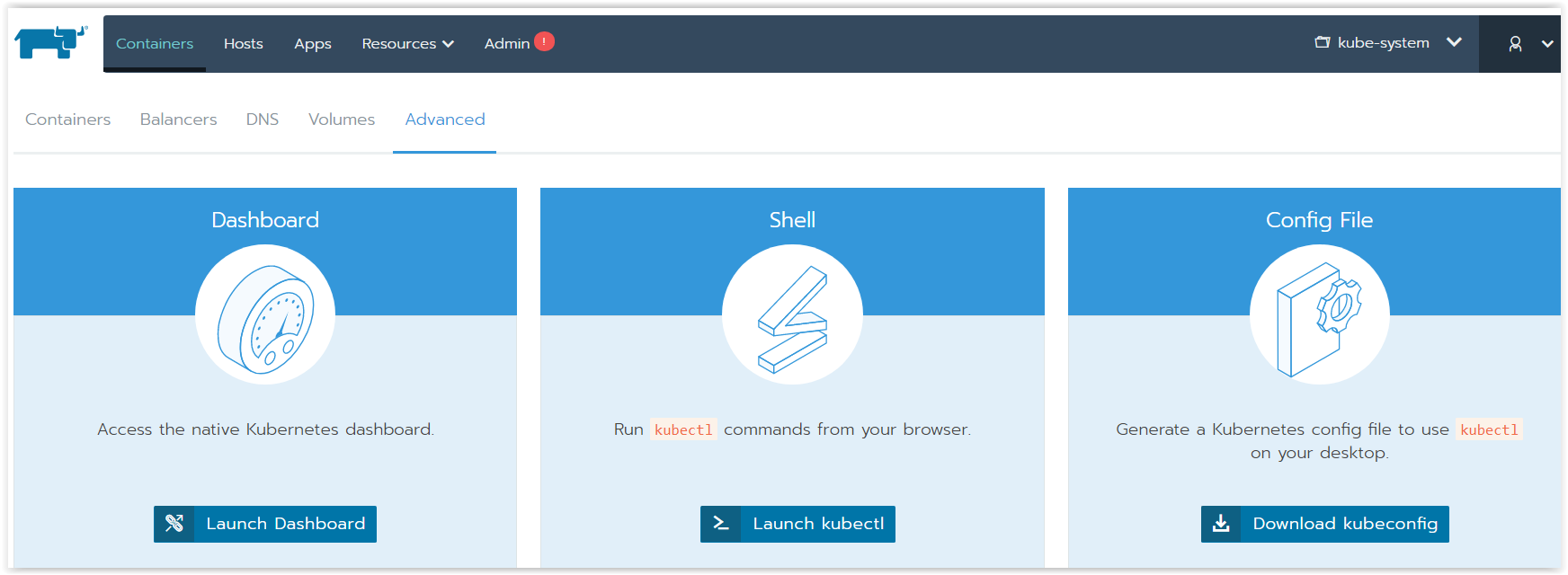1568x575 pixels.
Task: Click the kubectl code tag in Config File card
Action: (1489, 429)
